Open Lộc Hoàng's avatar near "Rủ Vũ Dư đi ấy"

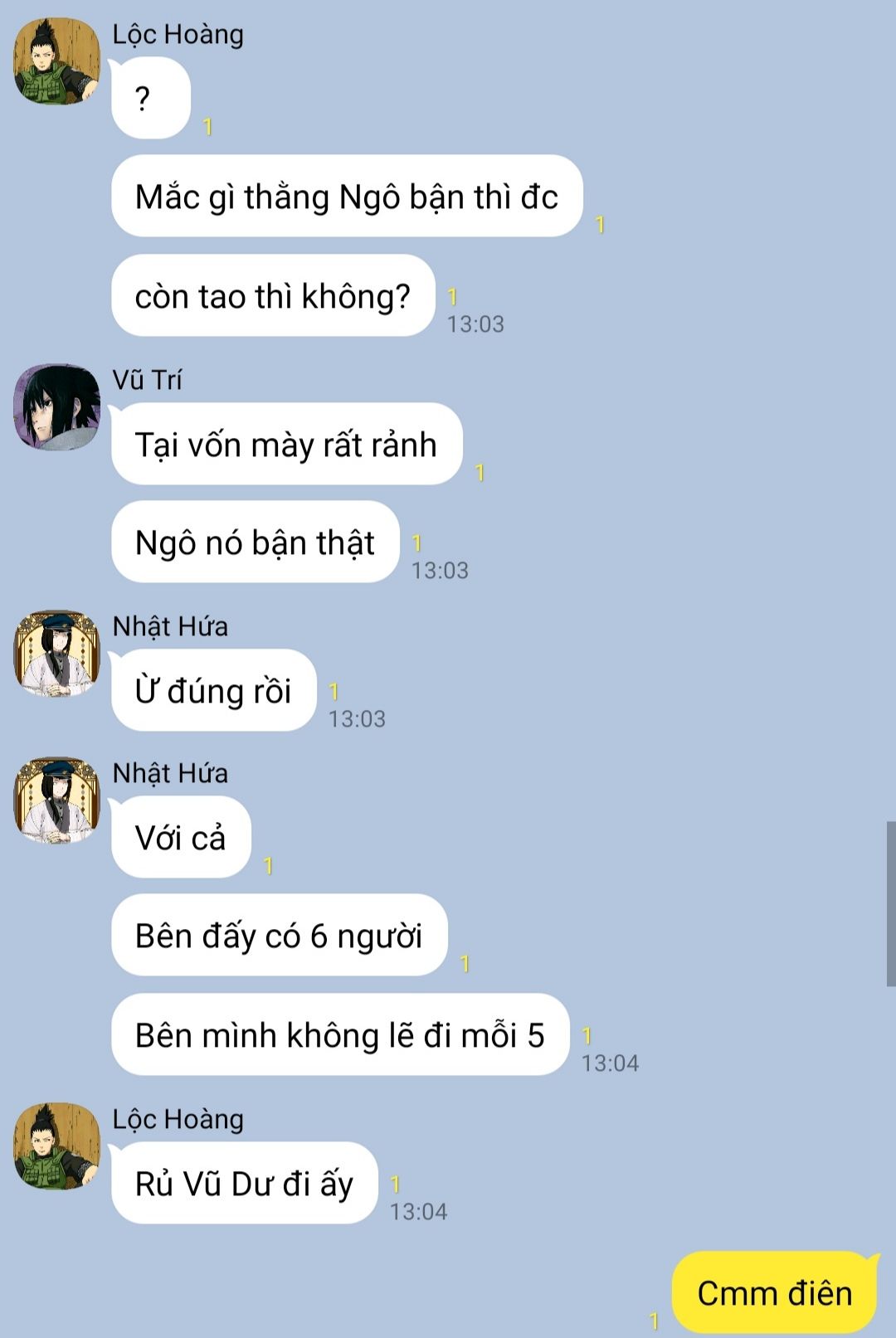[56, 1146]
